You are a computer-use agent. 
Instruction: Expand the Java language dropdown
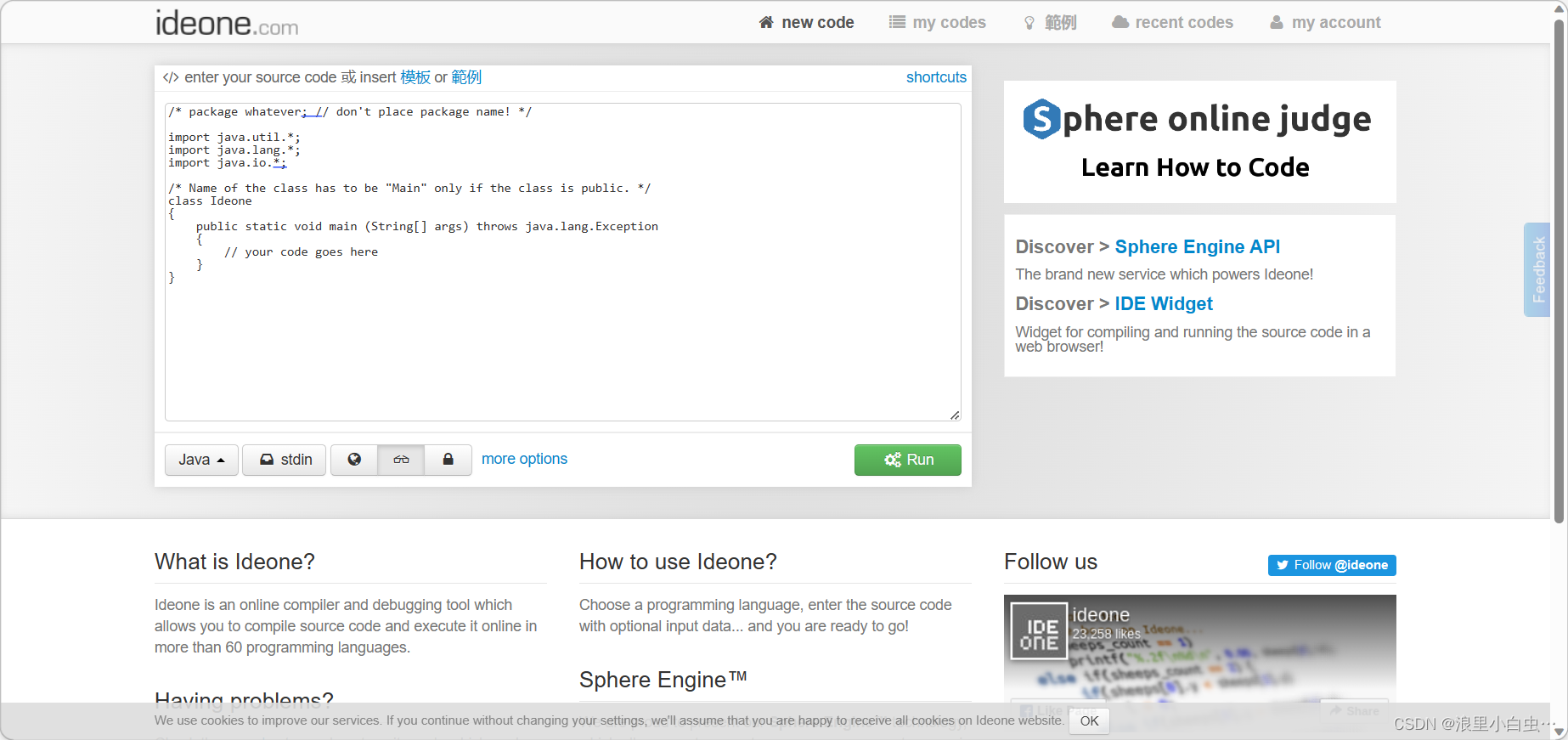coord(201,460)
